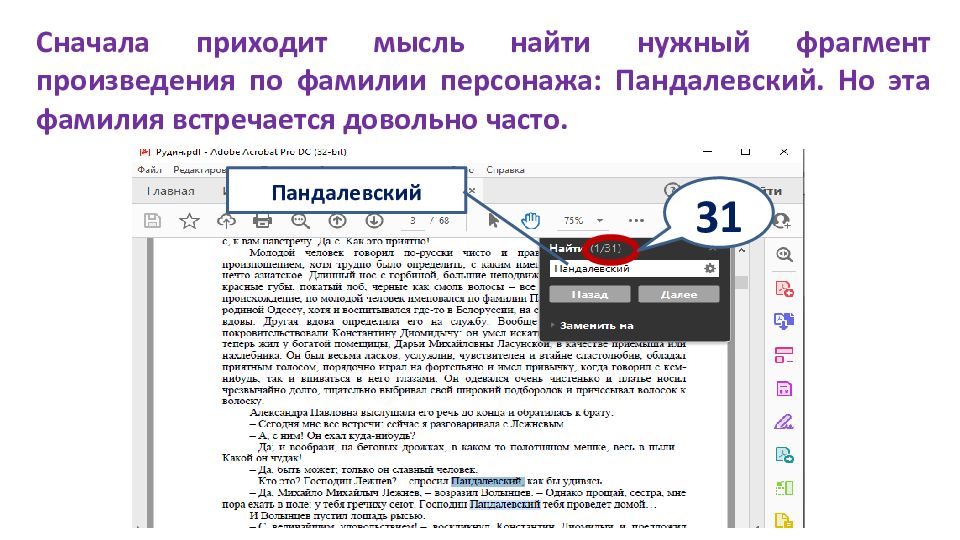Click the Print icon

tap(263, 220)
